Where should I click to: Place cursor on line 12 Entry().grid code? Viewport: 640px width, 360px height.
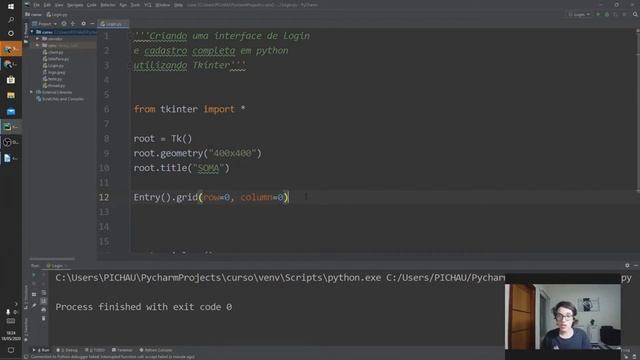[x=211, y=198]
